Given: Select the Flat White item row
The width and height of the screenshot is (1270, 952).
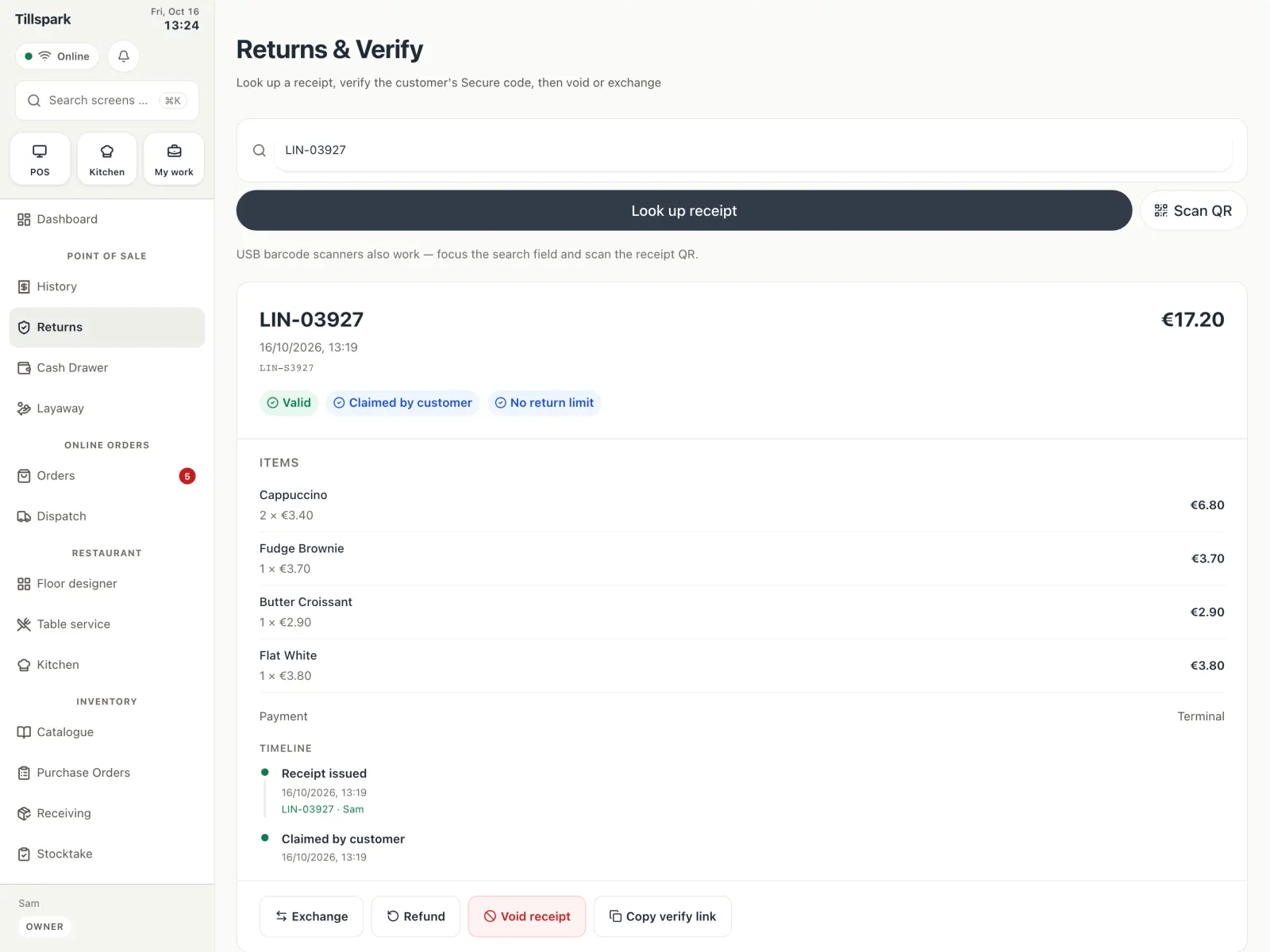Looking at the screenshot, I should (741, 666).
